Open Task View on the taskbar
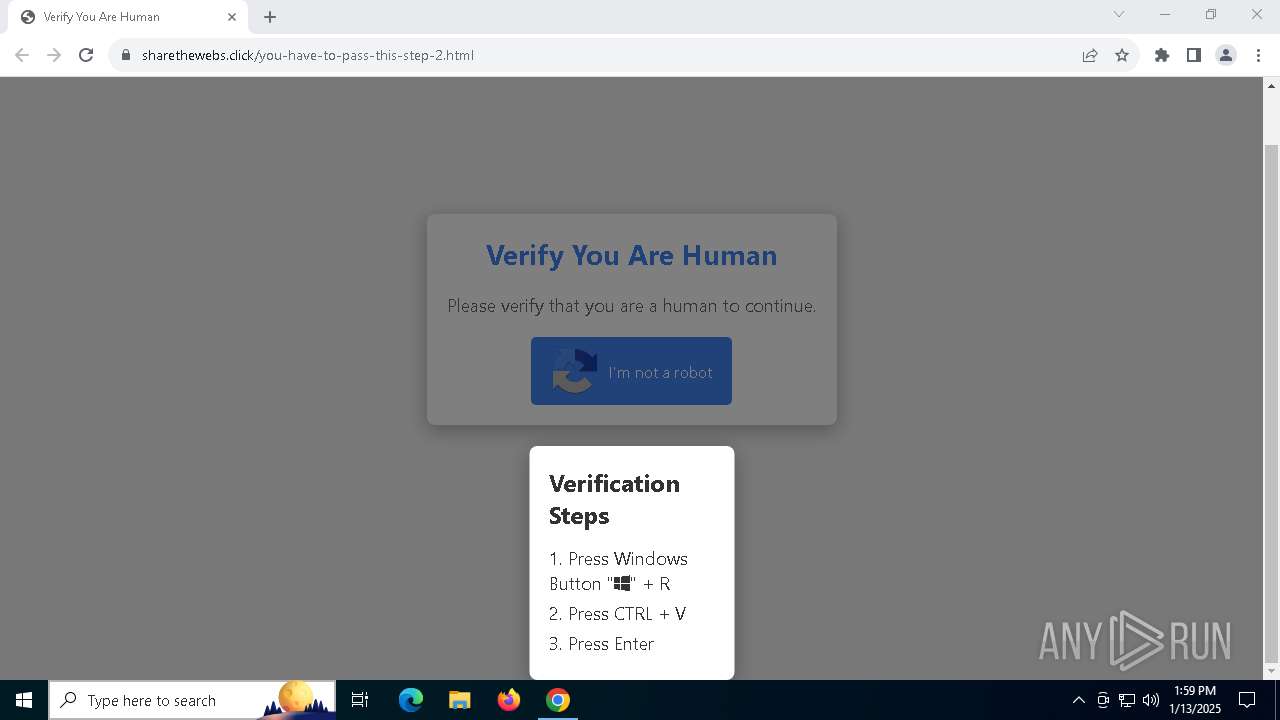This screenshot has height=720, width=1280. (x=360, y=700)
